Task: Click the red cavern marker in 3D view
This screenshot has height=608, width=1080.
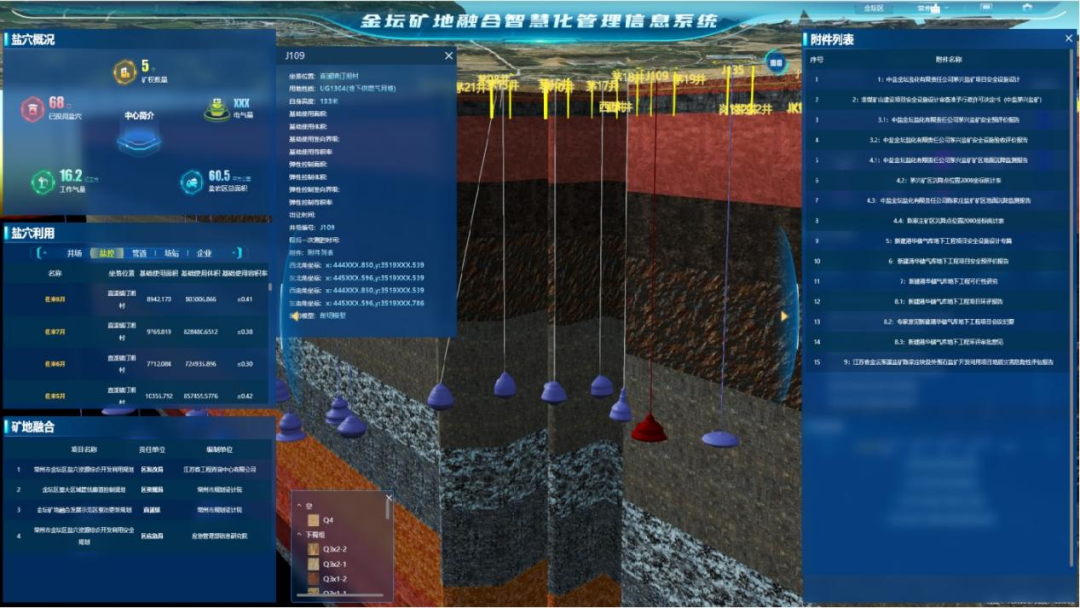Action: [x=649, y=428]
